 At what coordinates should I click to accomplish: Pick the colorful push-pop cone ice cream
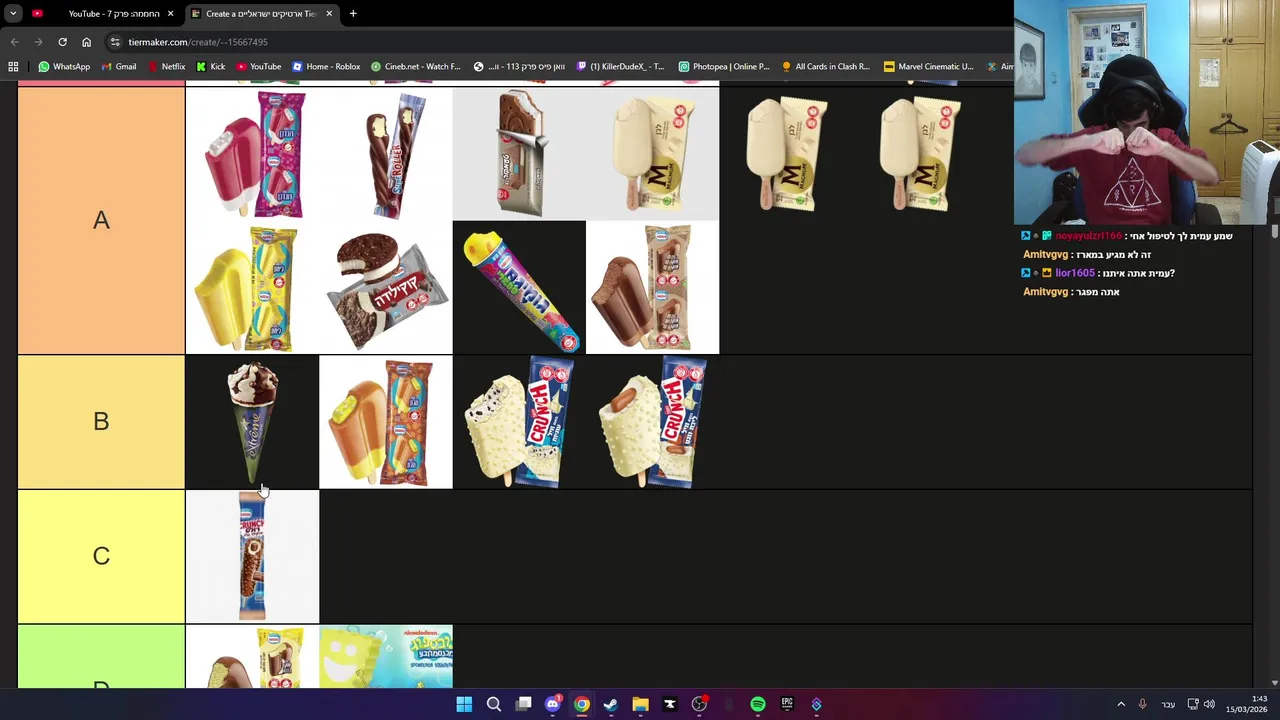[519, 288]
